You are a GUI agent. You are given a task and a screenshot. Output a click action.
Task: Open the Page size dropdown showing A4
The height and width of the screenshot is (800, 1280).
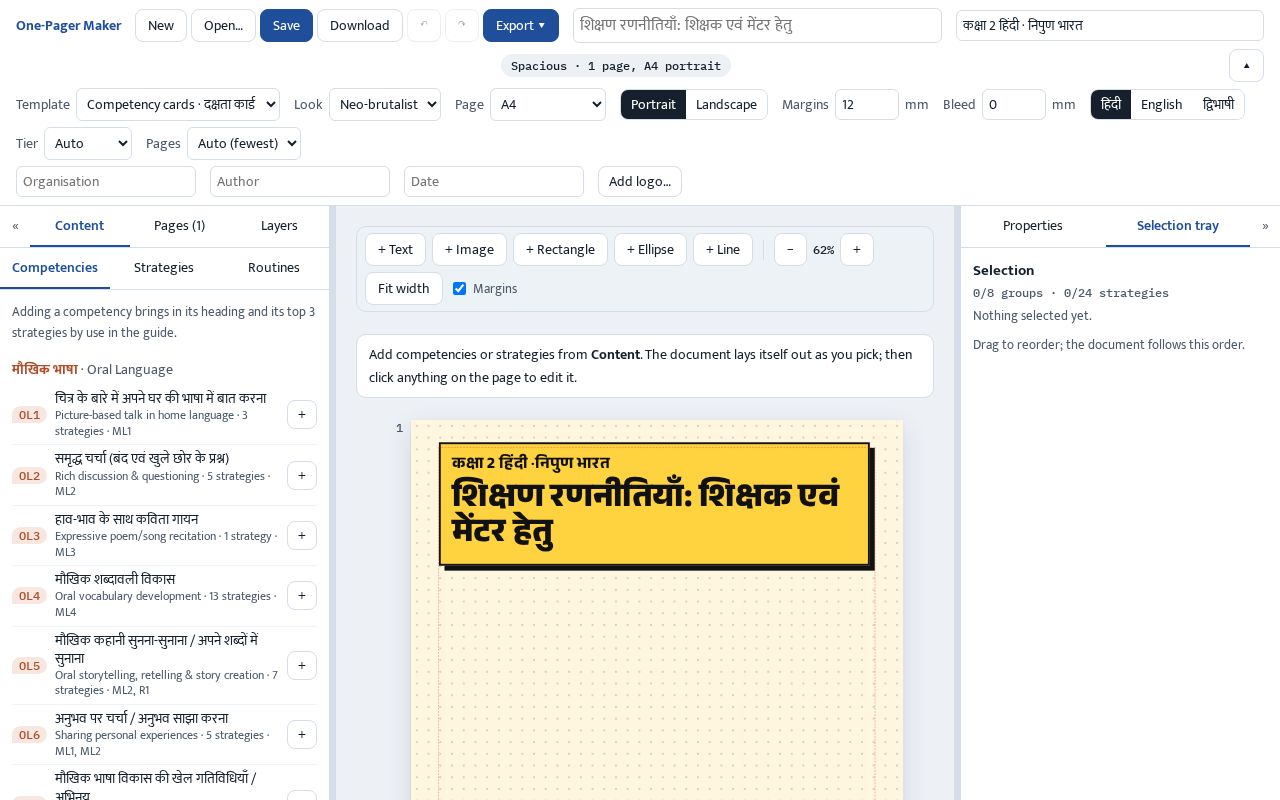(x=548, y=105)
